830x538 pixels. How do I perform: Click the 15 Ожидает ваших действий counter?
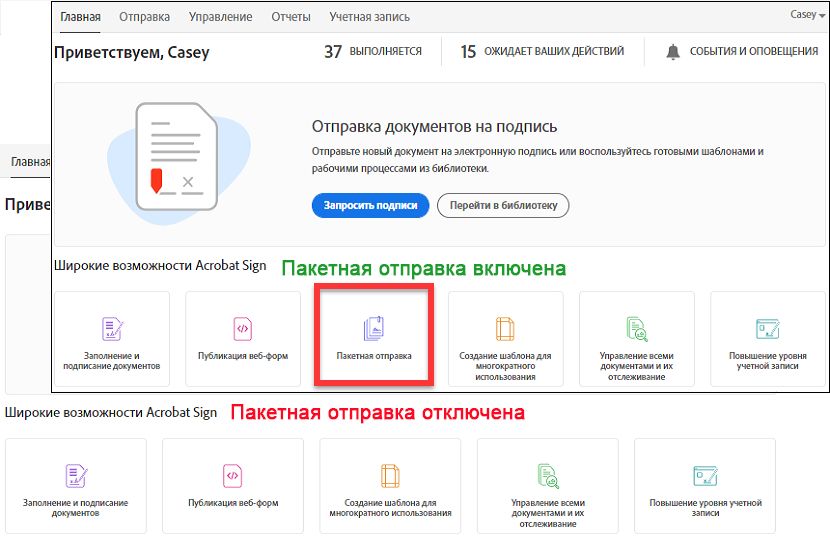click(x=542, y=51)
